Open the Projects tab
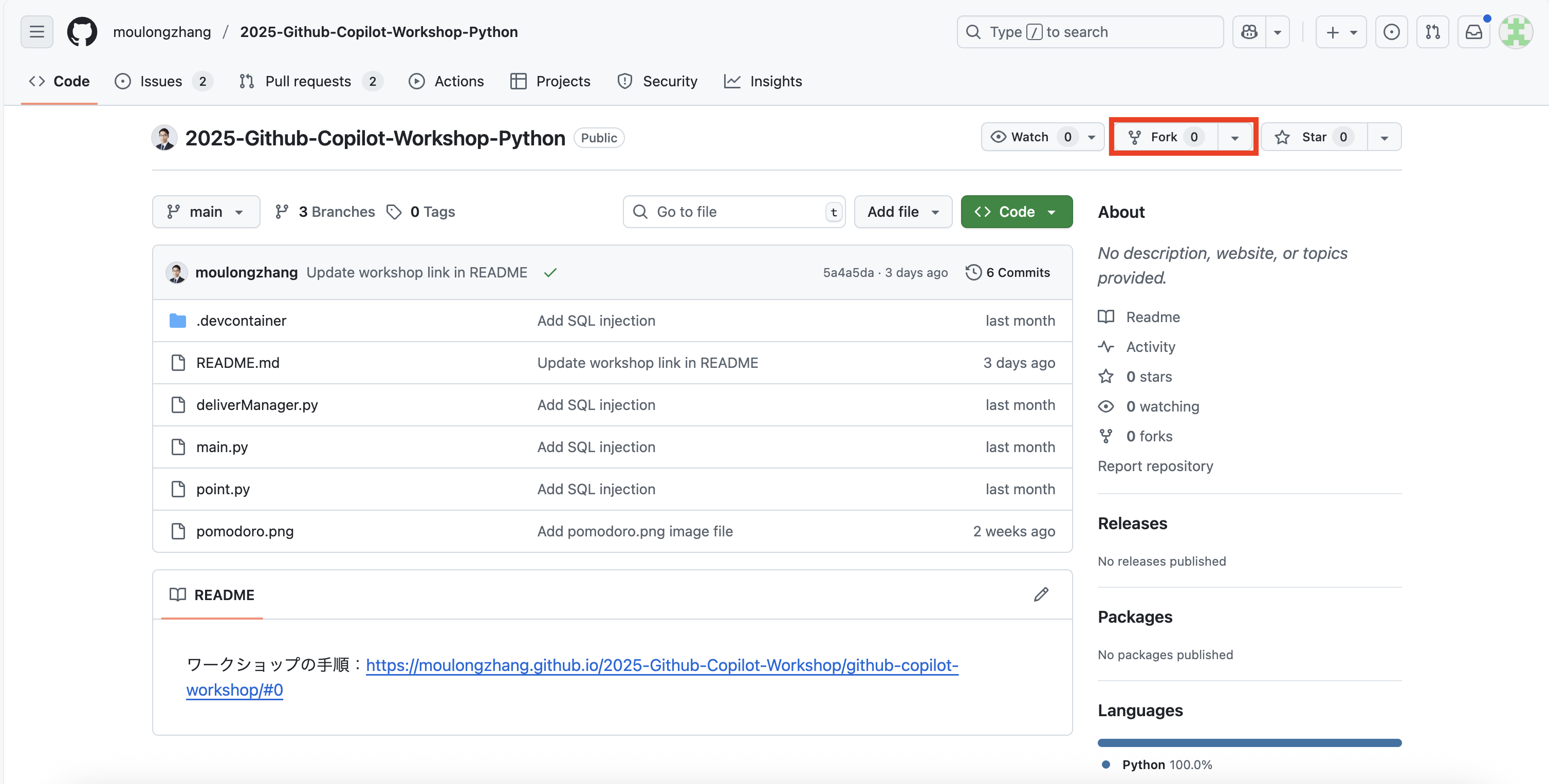The height and width of the screenshot is (784, 1549). 550,81
